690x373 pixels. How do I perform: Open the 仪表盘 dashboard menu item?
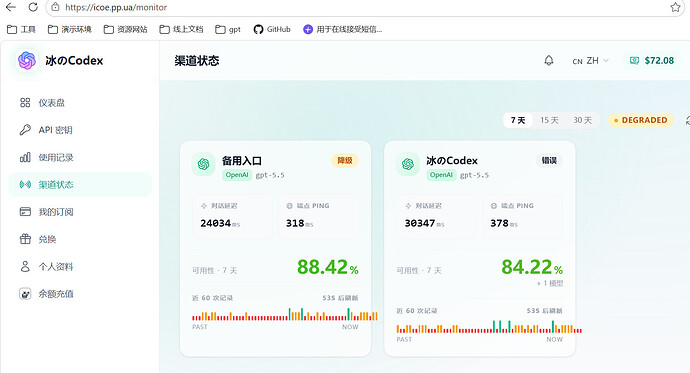tap(80, 103)
